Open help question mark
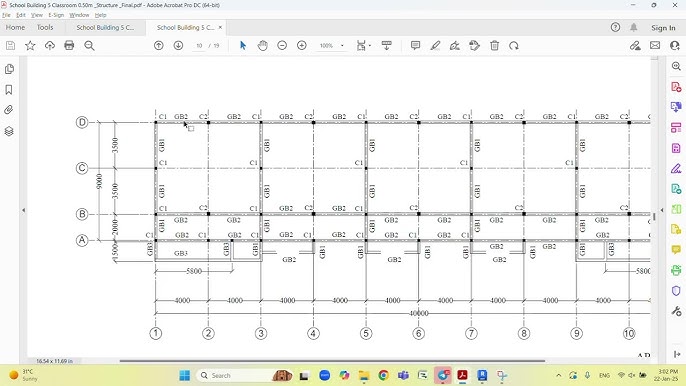Screen dimensions: 686x386 (615, 27)
